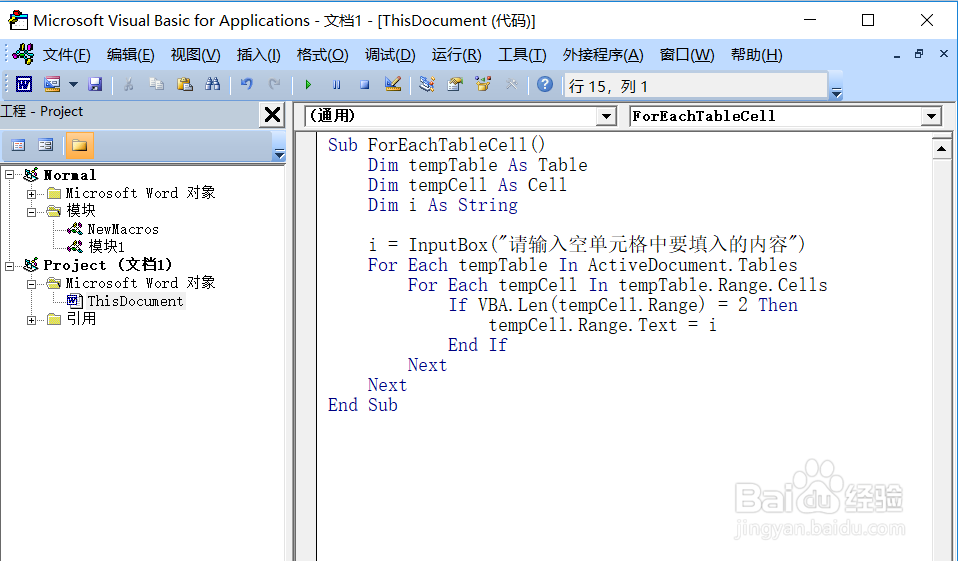Run the Sub with green play button
Image resolution: width=958 pixels, height=561 pixels.
[308, 84]
